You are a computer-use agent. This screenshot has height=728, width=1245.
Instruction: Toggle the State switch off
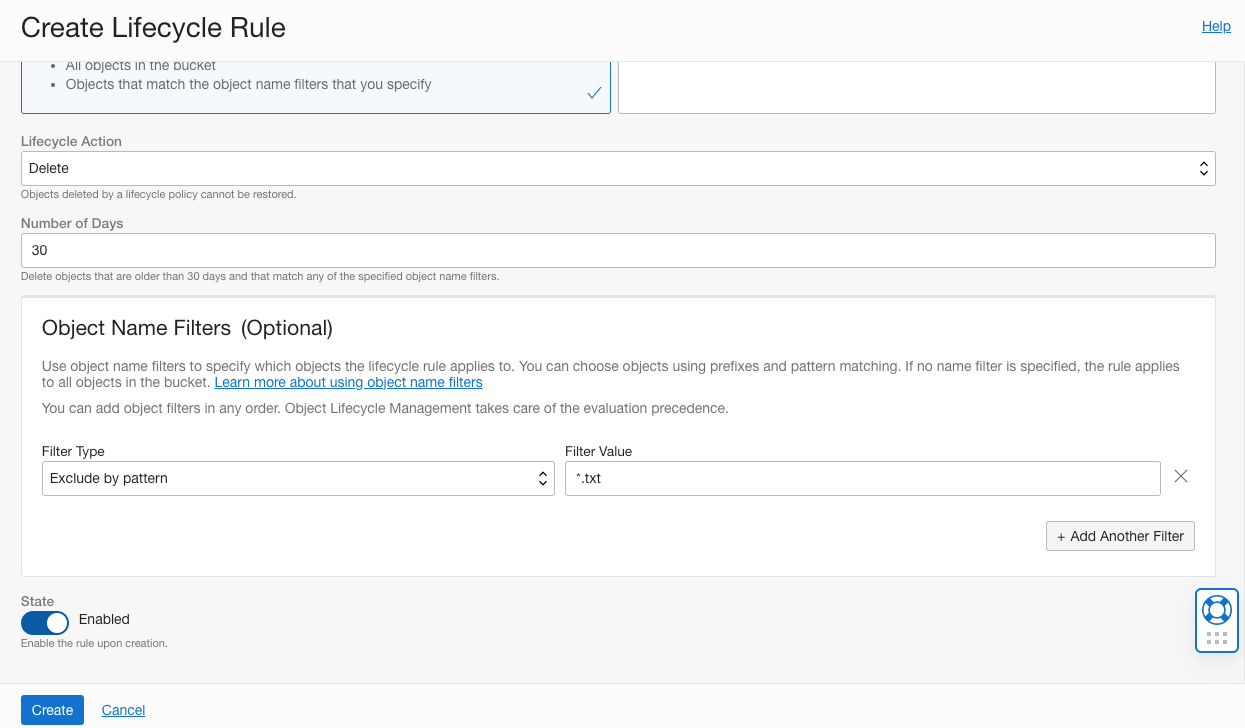pos(45,622)
